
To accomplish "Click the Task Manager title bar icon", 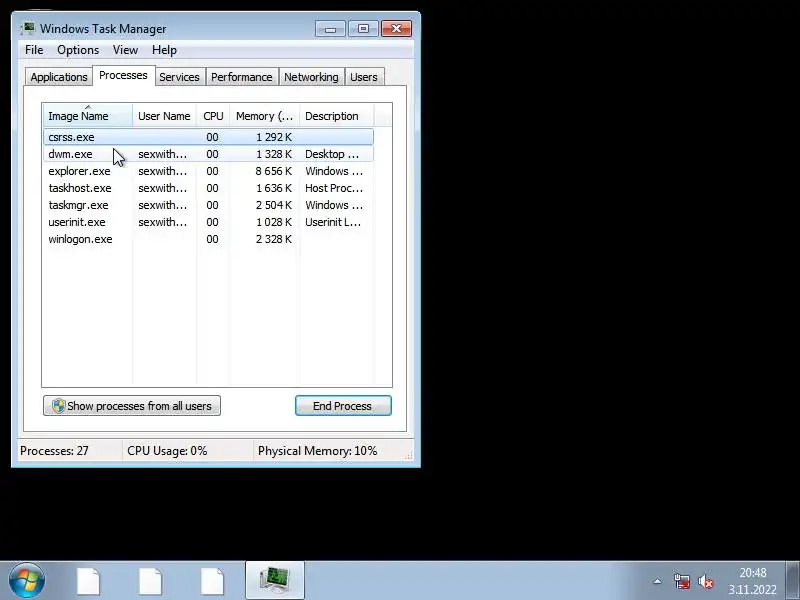I will tap(28, 29).
